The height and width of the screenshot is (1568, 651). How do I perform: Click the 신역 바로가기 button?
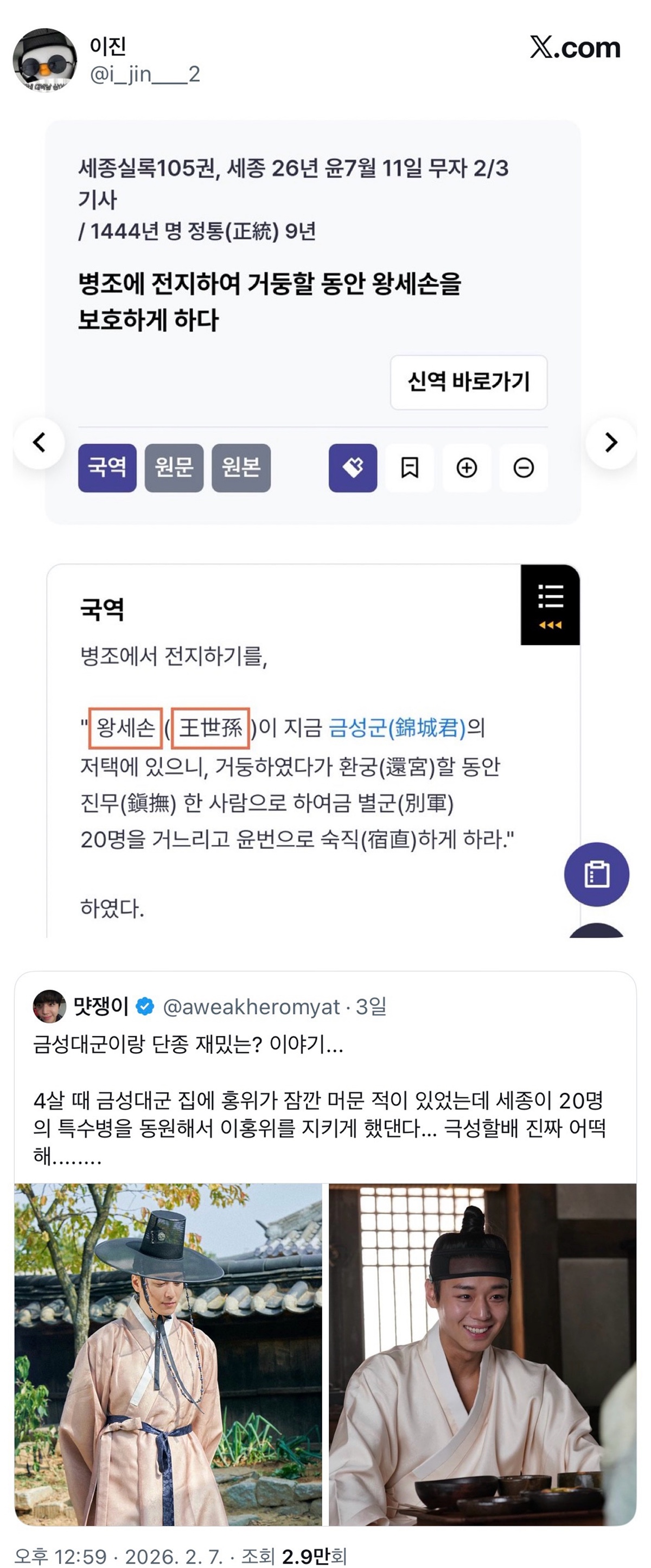(468, 382)
